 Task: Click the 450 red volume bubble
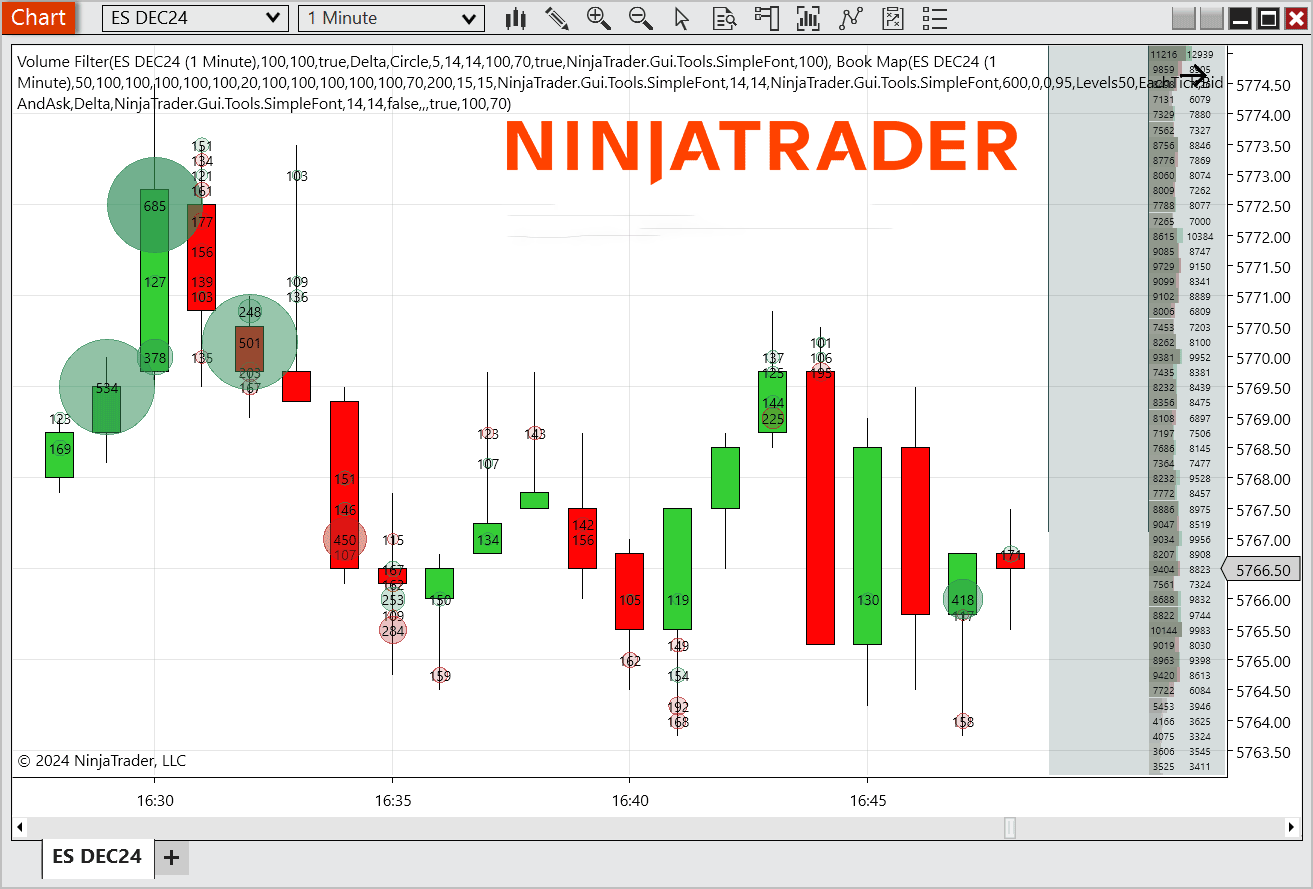tap(345, 540)
